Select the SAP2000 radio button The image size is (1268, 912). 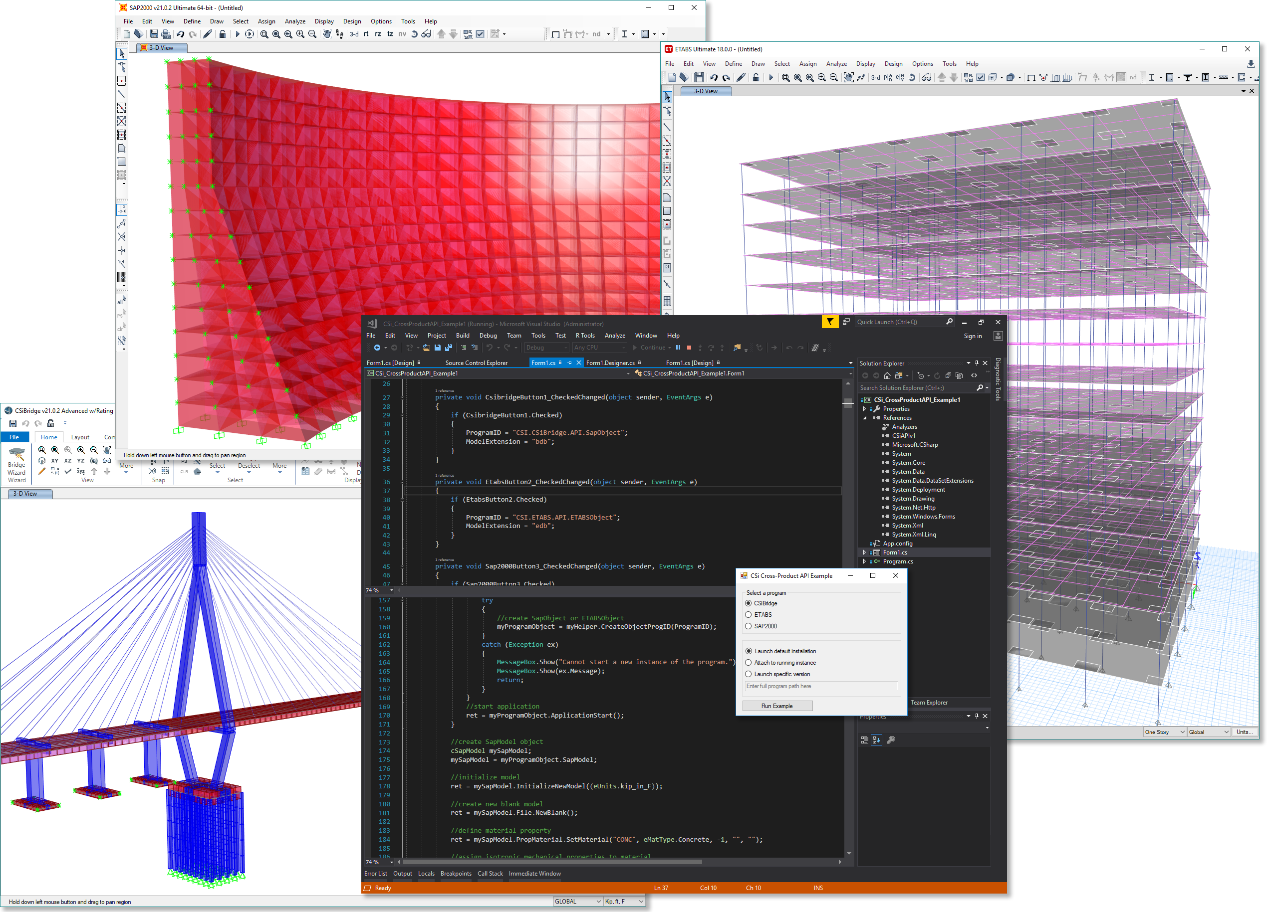pyautogui.click(x=749, y=627)
